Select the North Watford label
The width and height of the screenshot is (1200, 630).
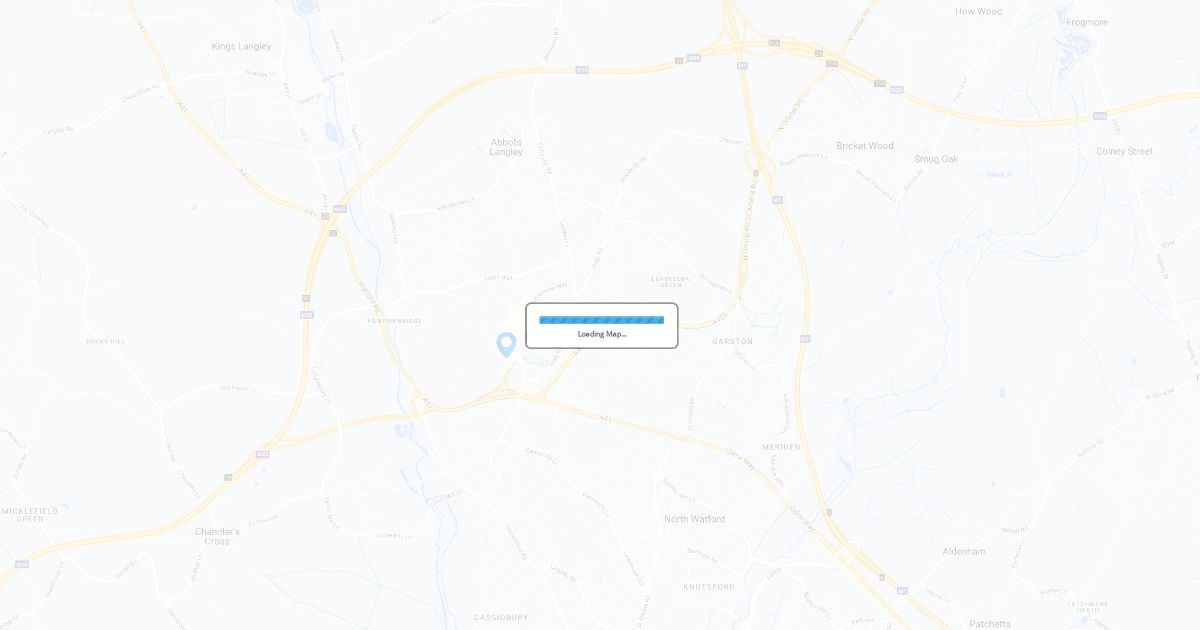click(695, 519)
